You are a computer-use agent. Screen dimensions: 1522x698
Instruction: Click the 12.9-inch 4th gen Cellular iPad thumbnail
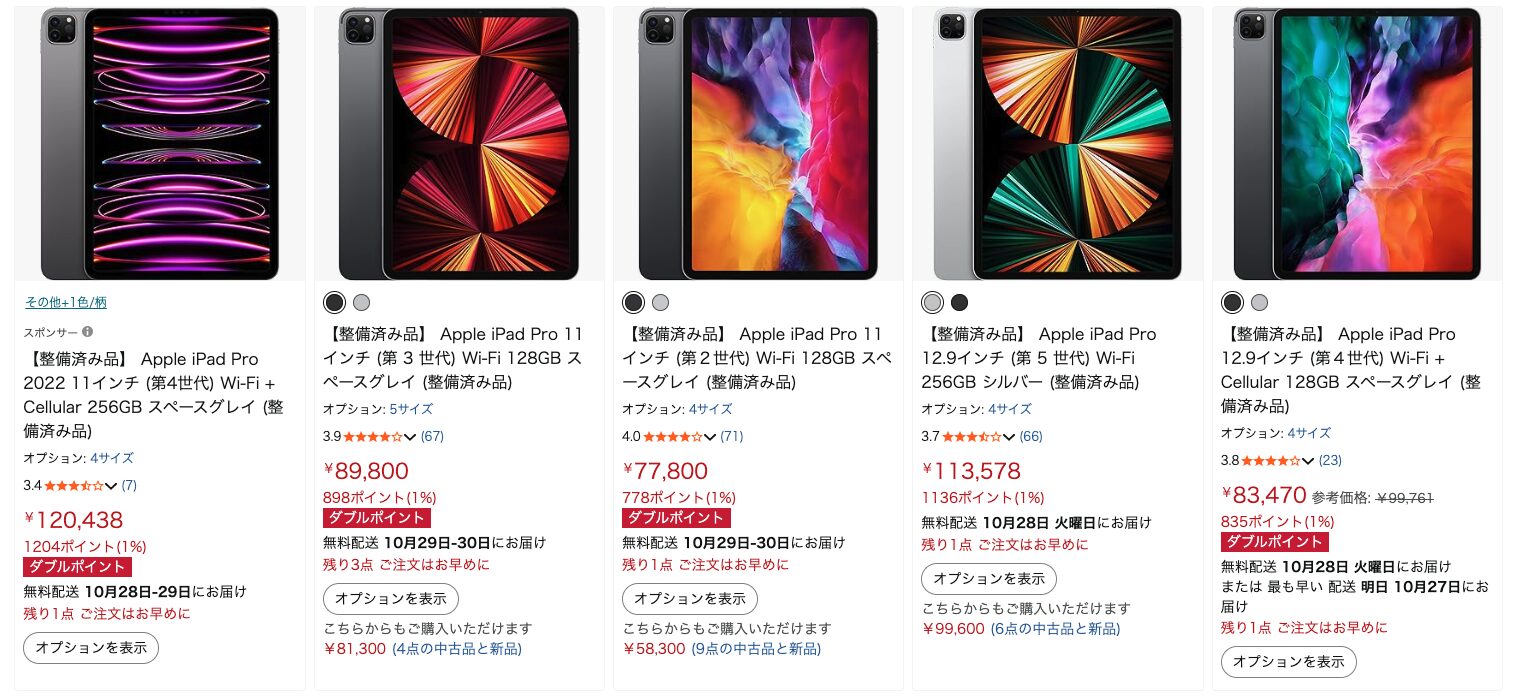coord(1357,144)
